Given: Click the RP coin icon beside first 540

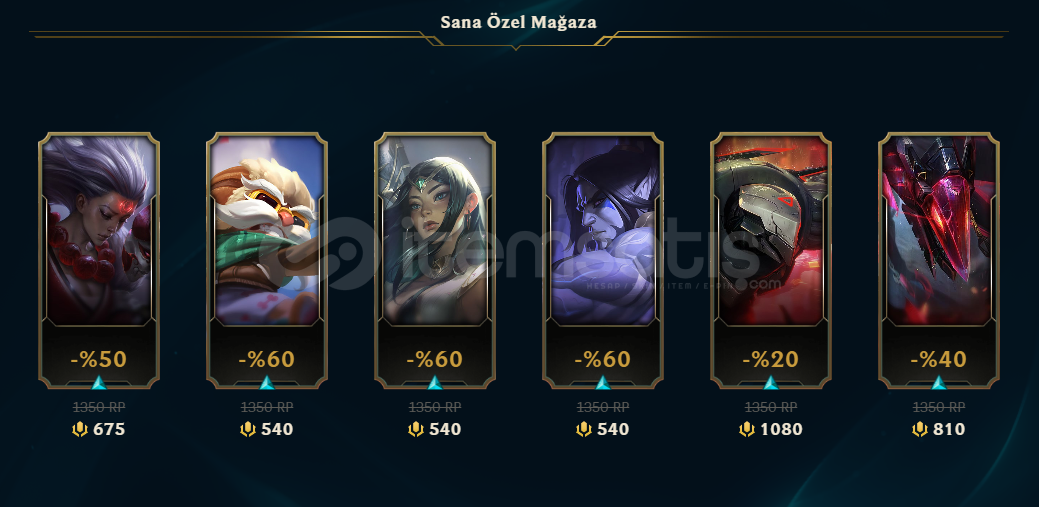Looking at the screenshot, I should [248, 429].
